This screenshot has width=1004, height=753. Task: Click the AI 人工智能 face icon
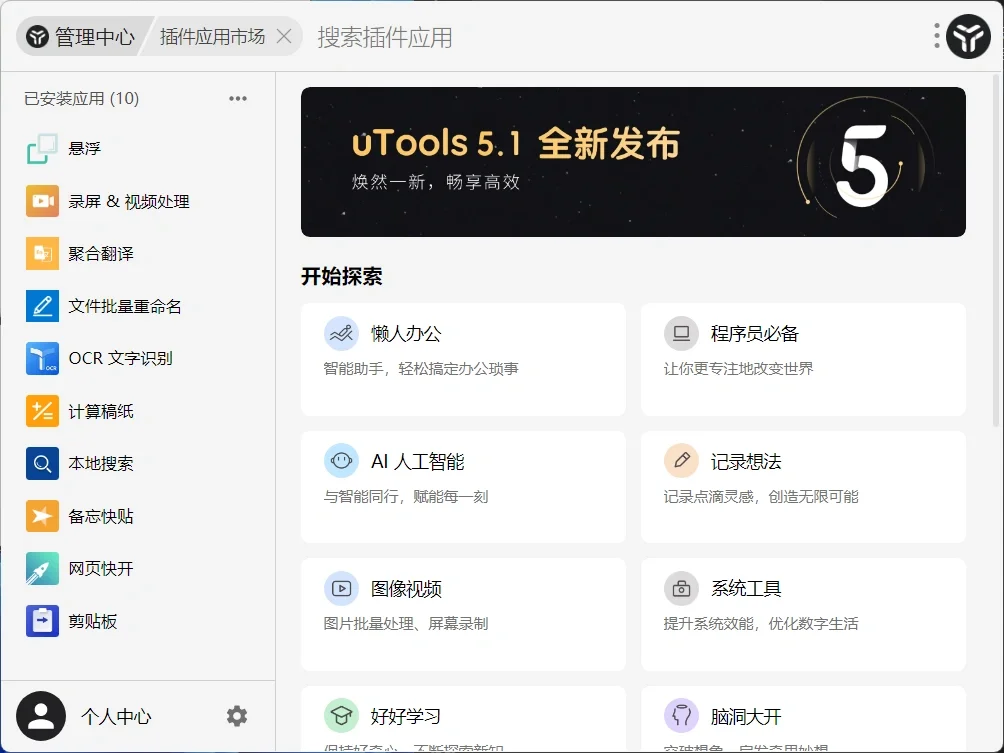[x=341, y=461]
